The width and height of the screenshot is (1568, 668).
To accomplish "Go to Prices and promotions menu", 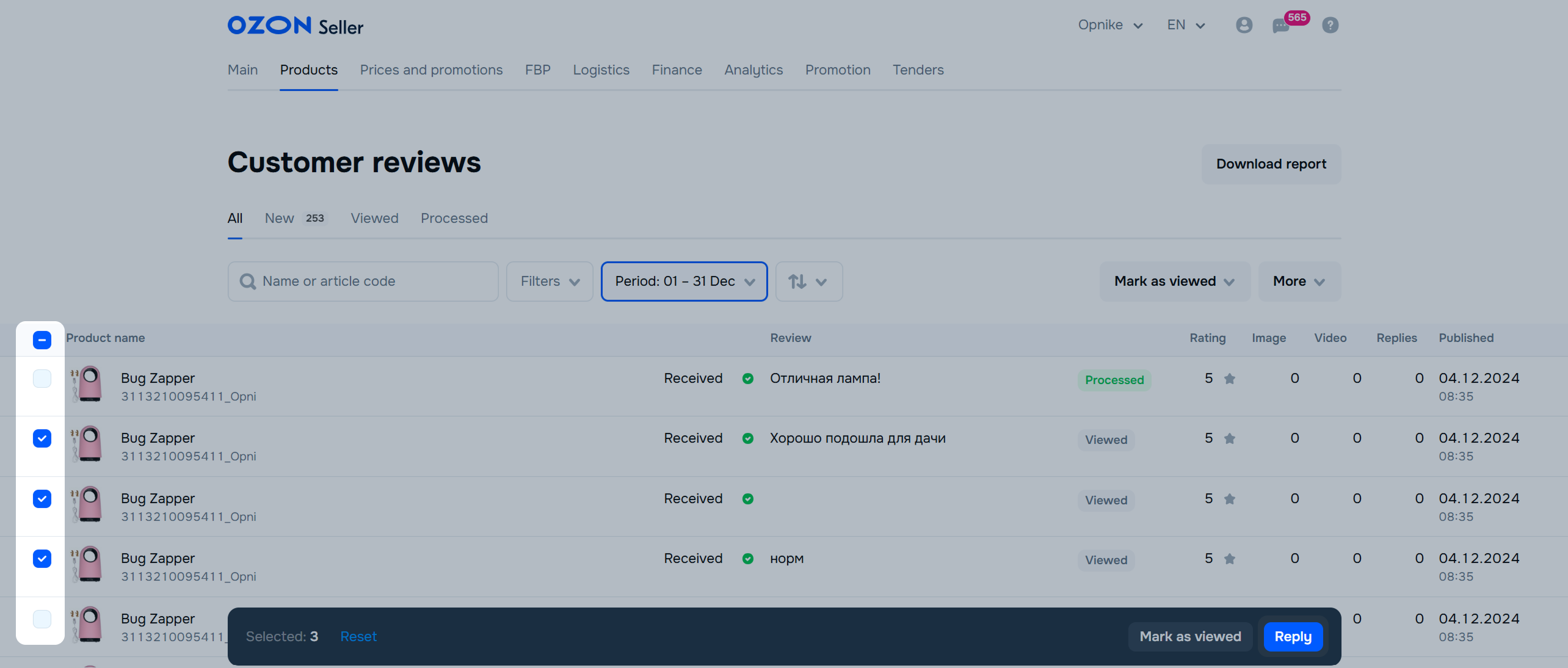I will [x=431, y=70].
